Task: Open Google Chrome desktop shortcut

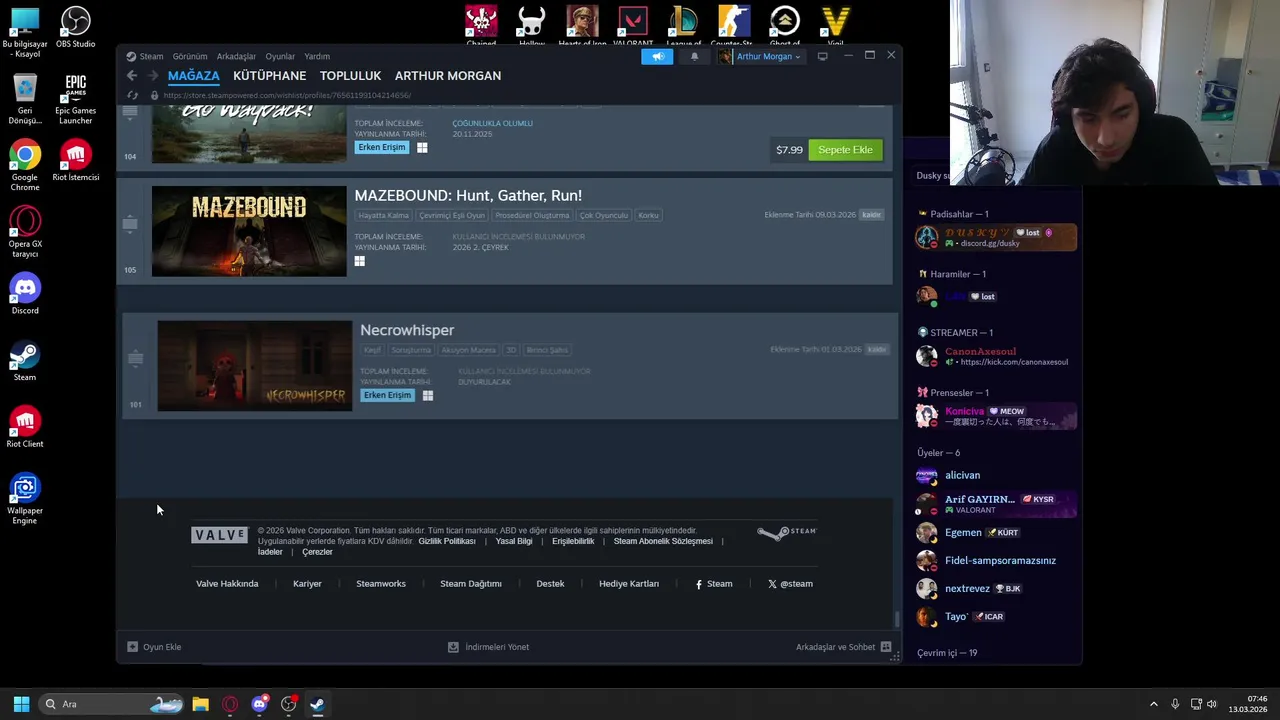Action: 25,166
